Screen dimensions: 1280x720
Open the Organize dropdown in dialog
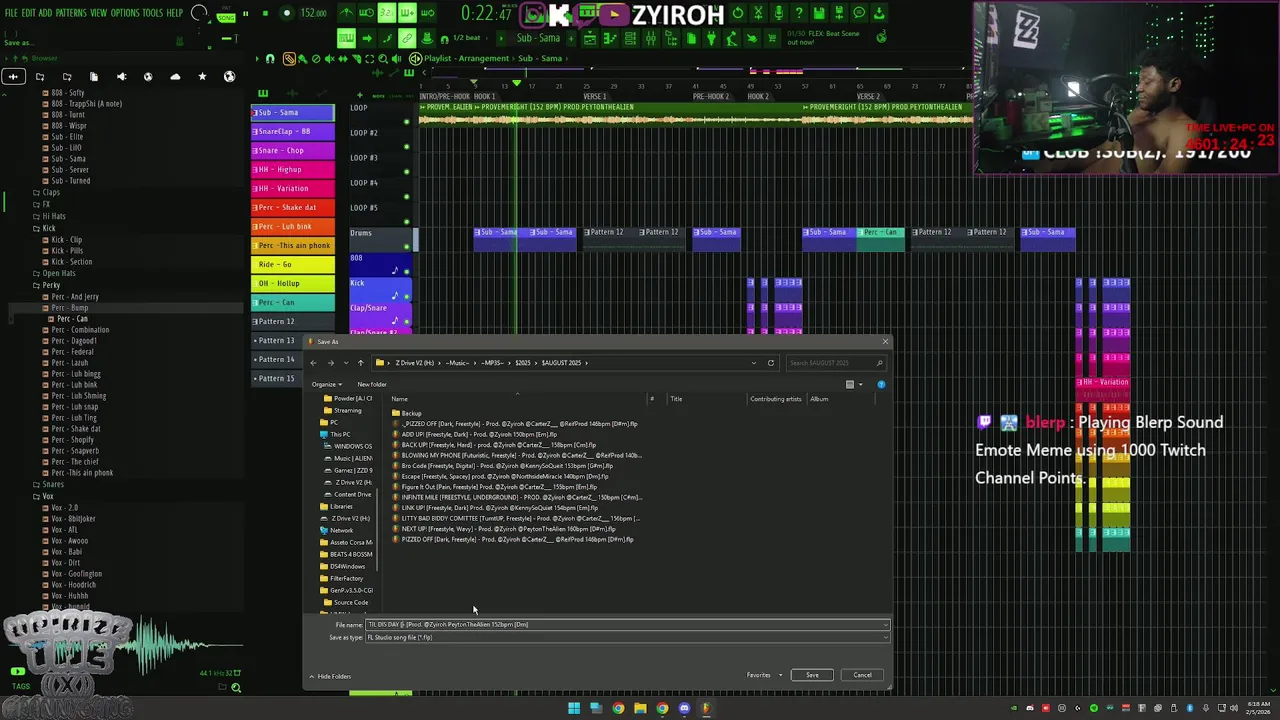pos(326,384)
